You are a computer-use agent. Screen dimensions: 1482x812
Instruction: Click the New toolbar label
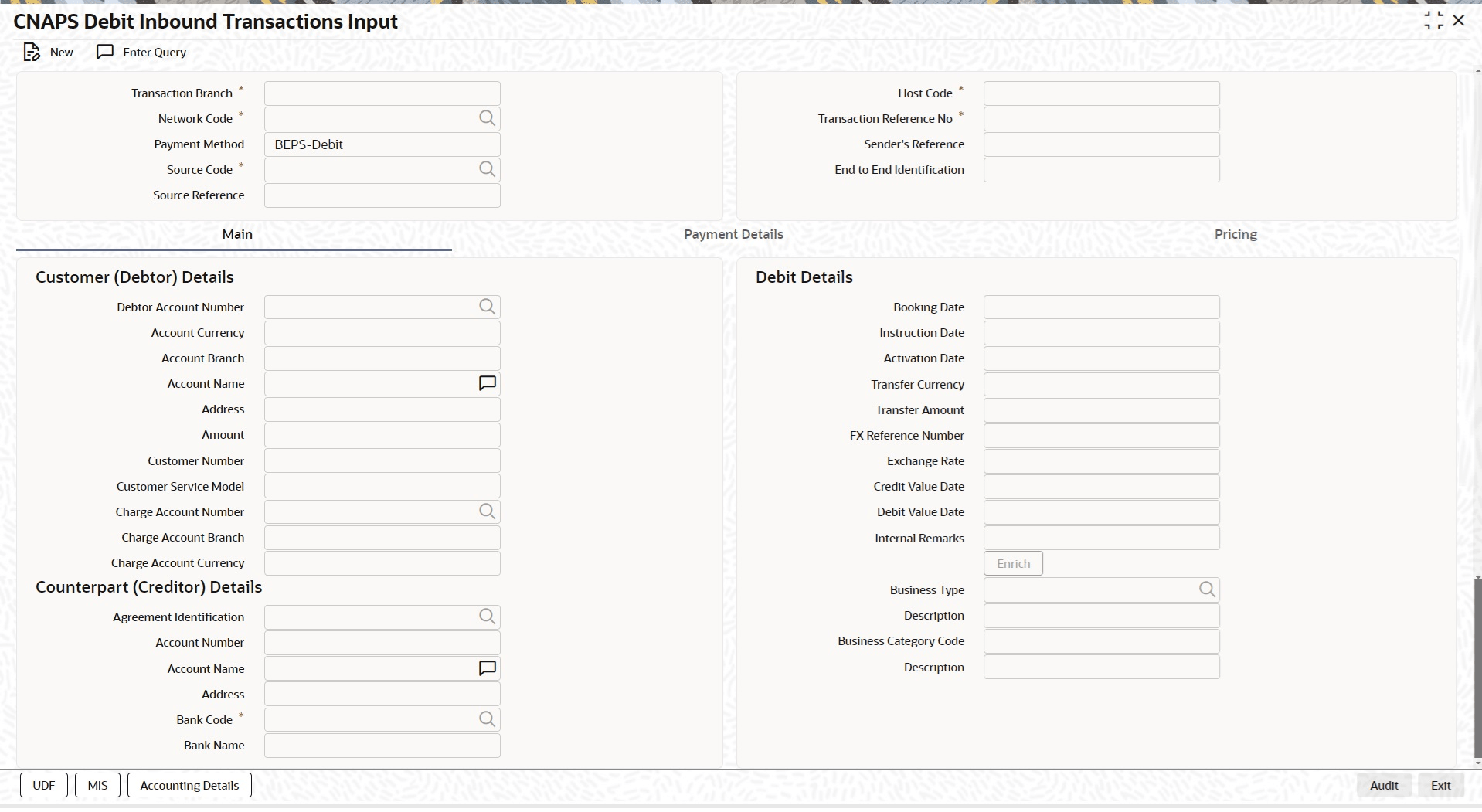62,53
